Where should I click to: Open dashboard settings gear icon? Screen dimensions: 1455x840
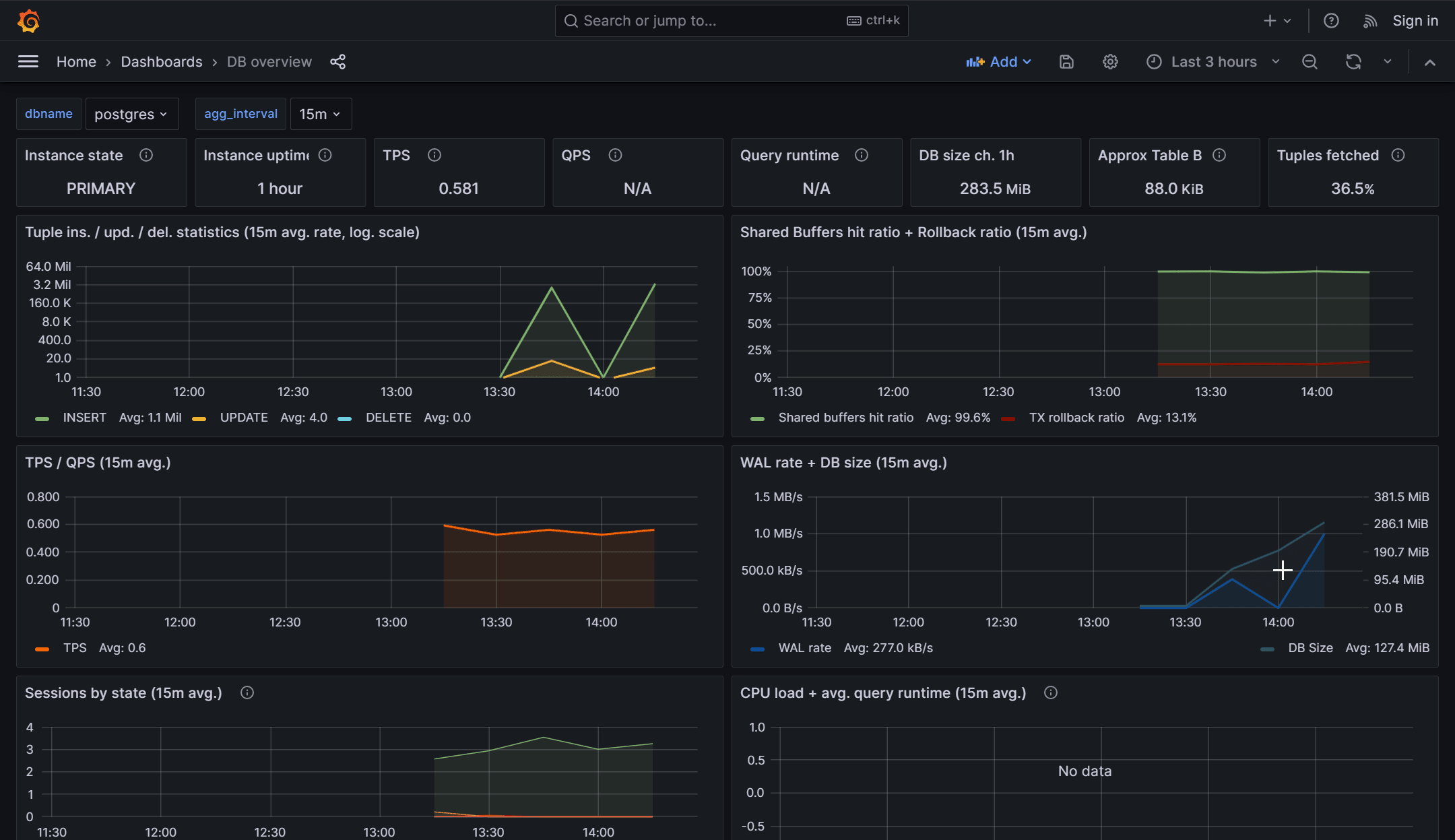click(1110, 62)
